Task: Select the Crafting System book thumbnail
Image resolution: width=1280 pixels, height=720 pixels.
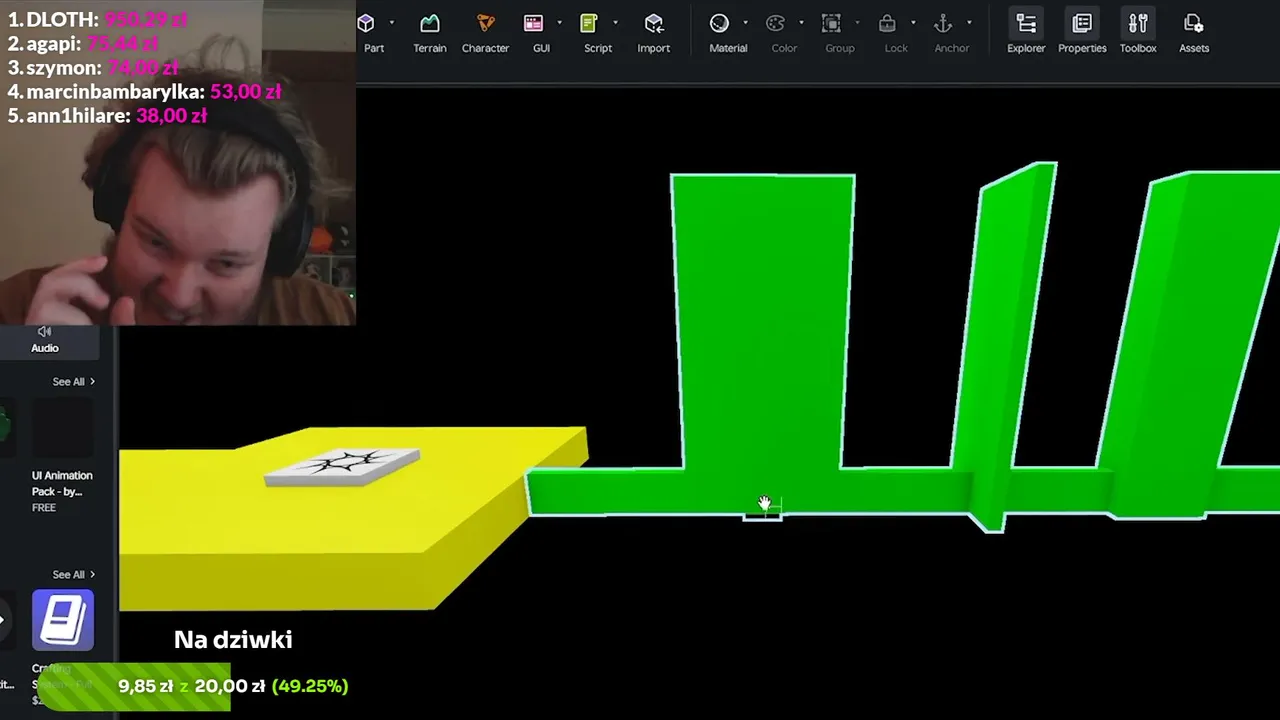Action: [63, 620]
